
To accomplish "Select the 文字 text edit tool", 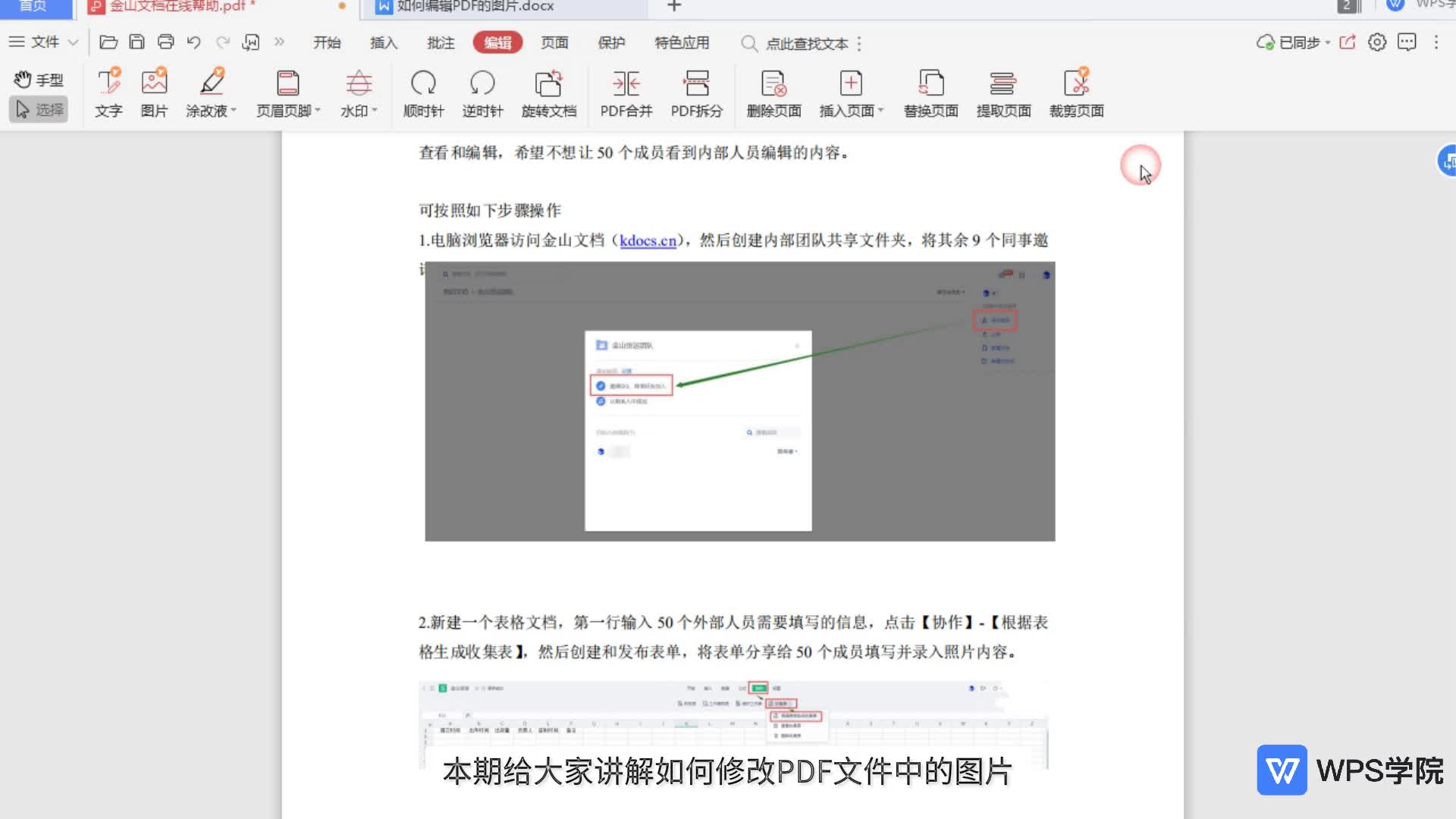I will tap(108, 93).
